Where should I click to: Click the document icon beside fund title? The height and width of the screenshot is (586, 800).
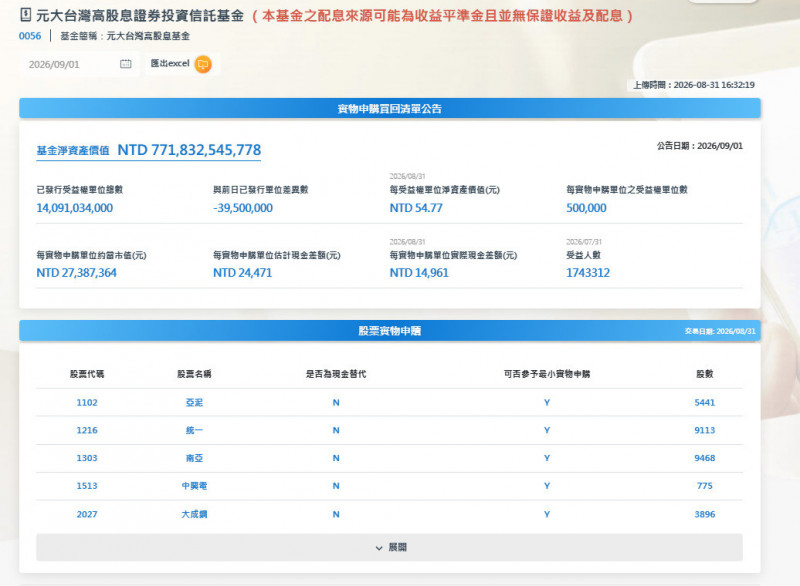coord(26,15)
